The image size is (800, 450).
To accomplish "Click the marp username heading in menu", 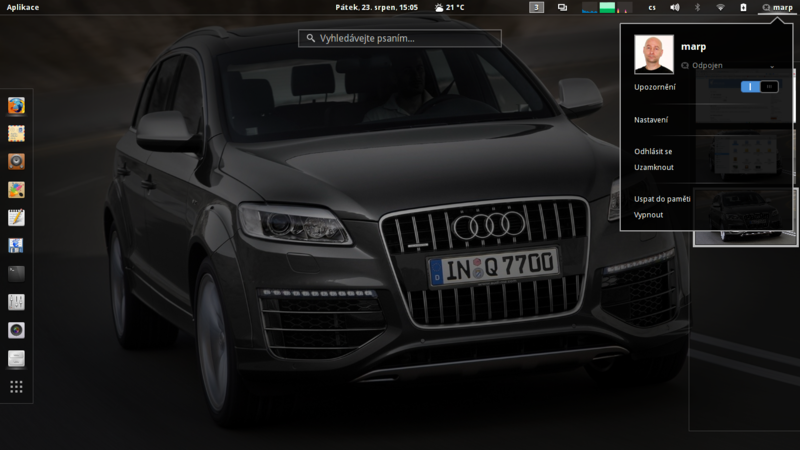I will coord(693,46).
